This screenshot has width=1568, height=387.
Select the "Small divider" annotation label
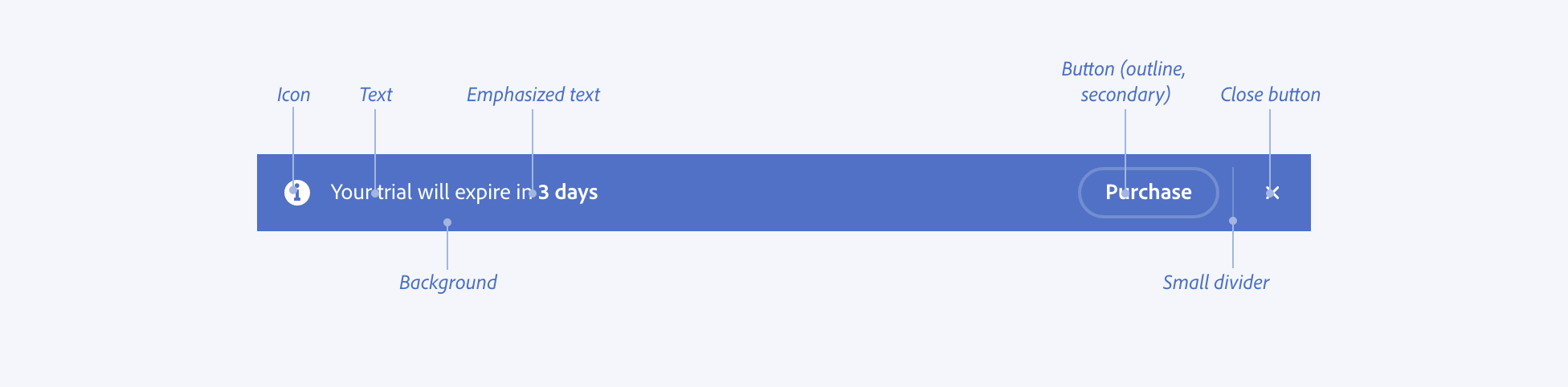[x=1215, y=283]
